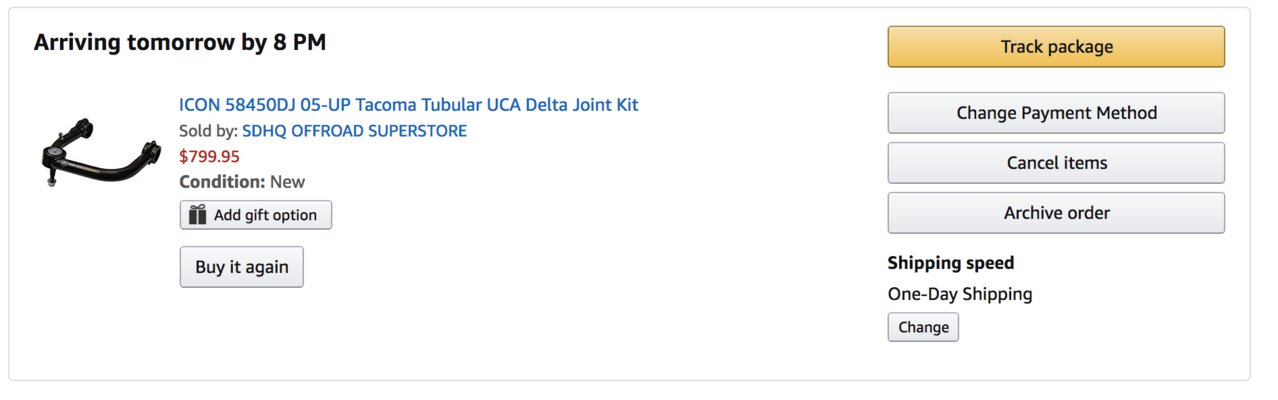Viewport: 1278px width, 400px height.
Task: Track the package
Action: (1056, 47)
